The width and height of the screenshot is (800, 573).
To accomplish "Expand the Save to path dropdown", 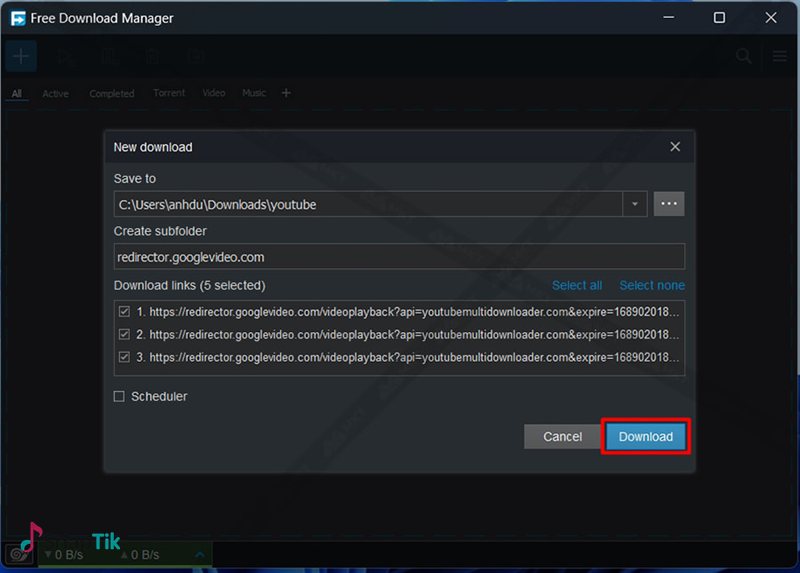I will coord(635,204).
